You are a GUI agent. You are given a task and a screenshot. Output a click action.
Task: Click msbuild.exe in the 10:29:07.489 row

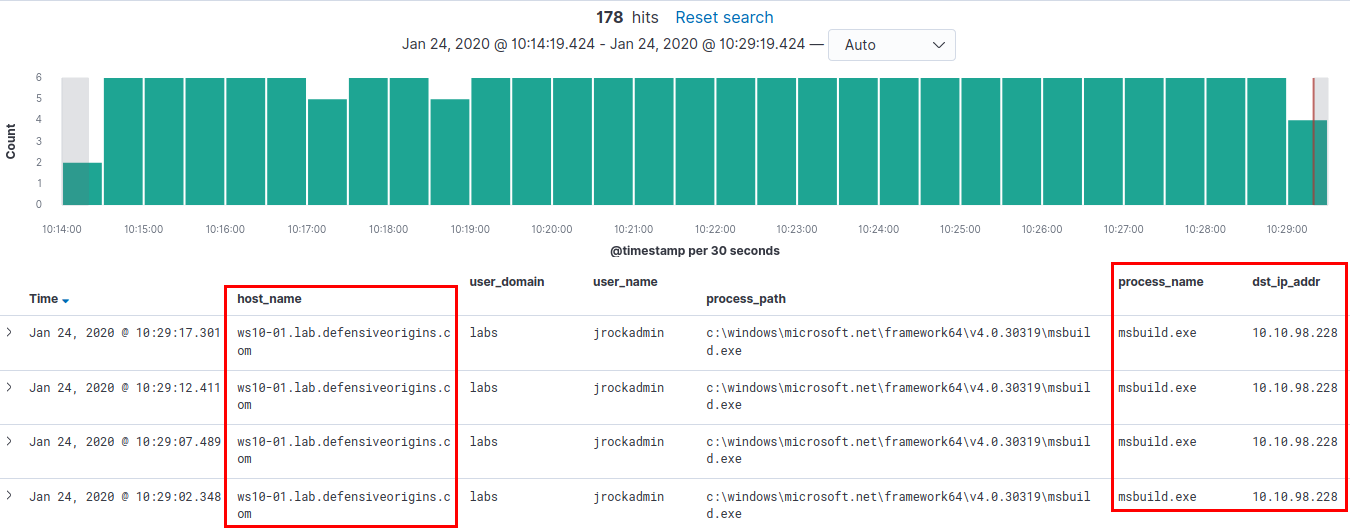coord(1157,441)
